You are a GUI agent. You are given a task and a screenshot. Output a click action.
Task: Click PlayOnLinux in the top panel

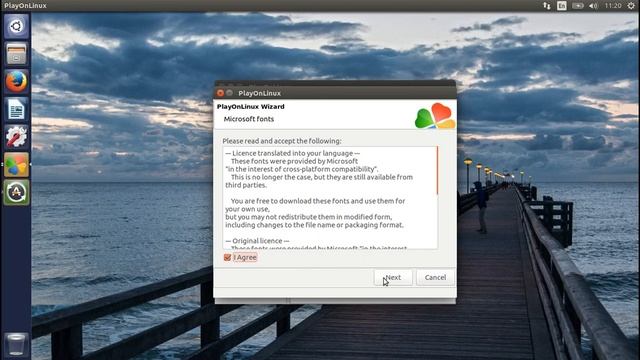coord(25,6)
